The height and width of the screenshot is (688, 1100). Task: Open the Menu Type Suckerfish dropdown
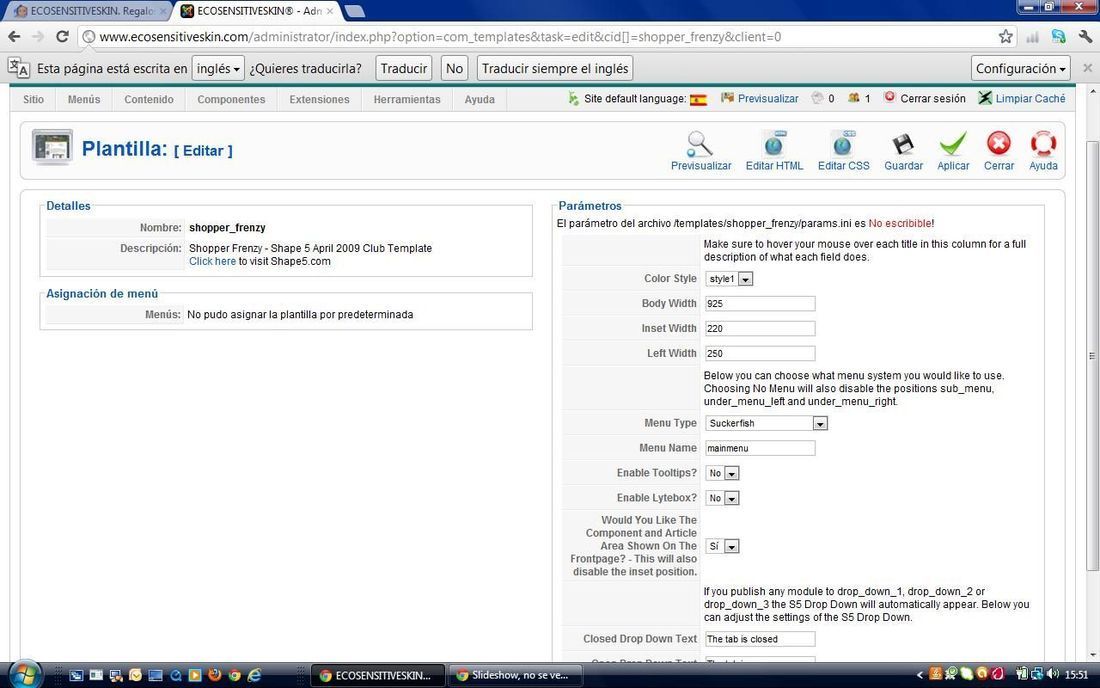pos(767,423)
